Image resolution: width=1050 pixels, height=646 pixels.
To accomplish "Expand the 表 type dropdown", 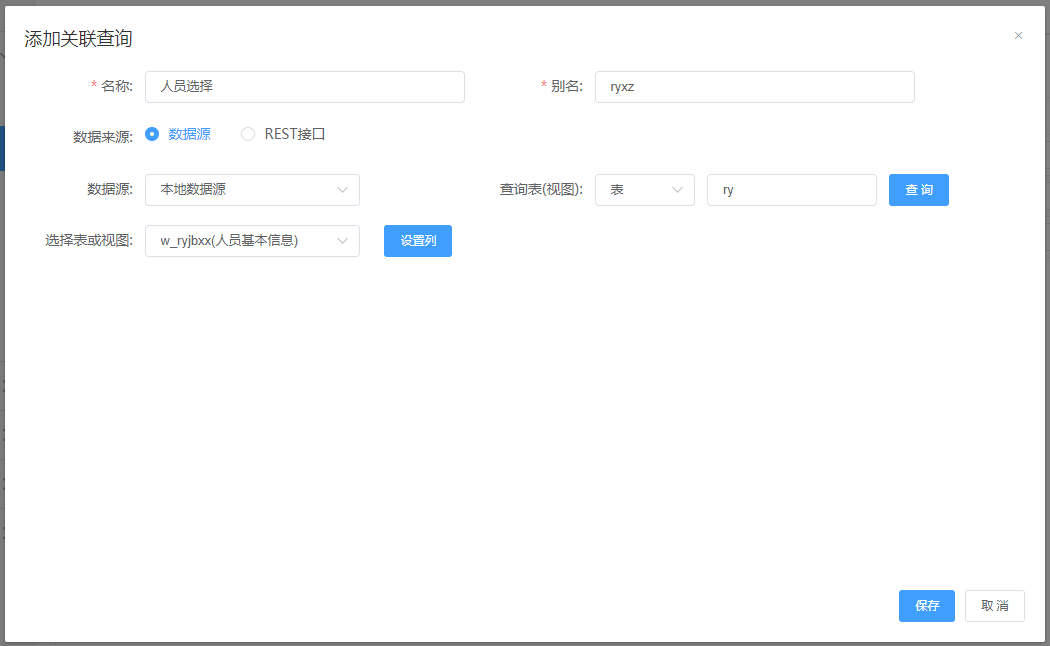I will 644,190.
